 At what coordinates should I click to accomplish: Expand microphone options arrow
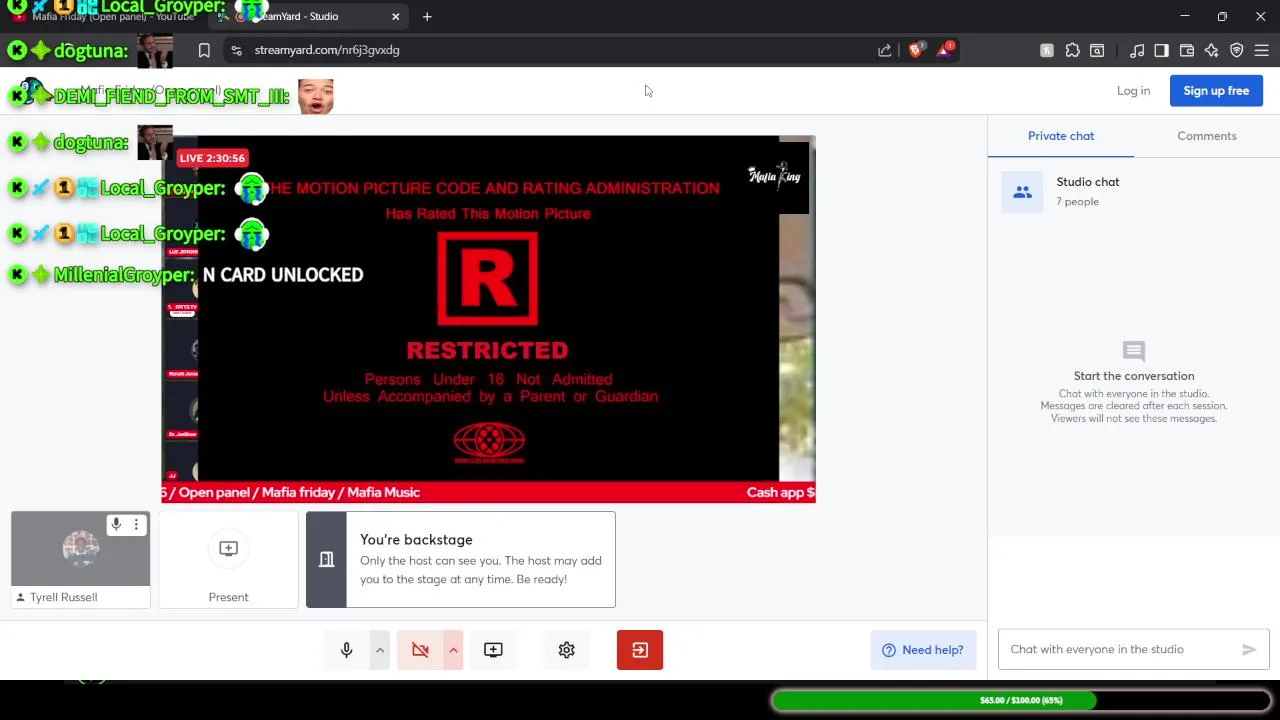[x=380, y=650]
